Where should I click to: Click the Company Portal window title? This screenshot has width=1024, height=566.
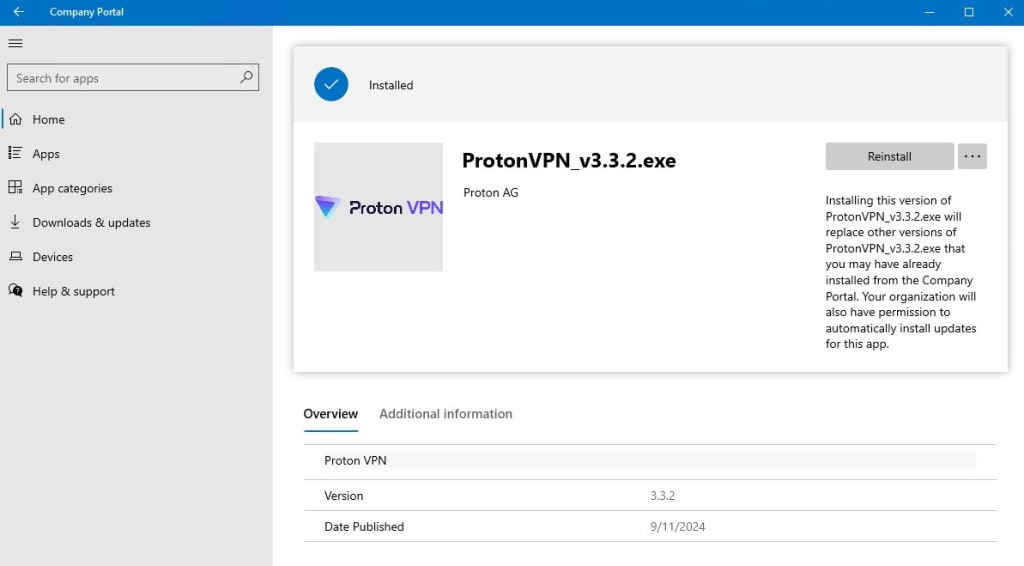click(86, 12)
